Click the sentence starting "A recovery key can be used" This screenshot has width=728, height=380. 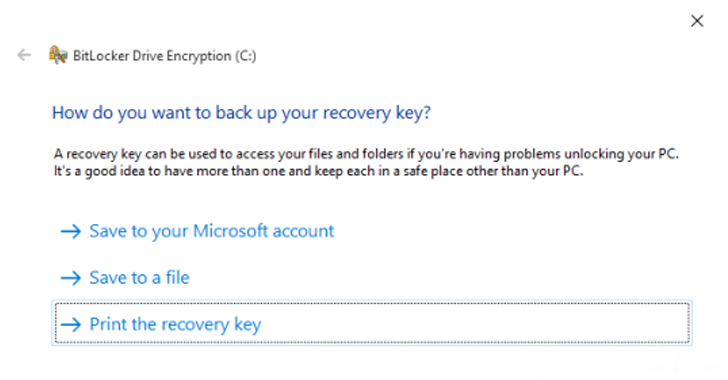pos(366,154)
